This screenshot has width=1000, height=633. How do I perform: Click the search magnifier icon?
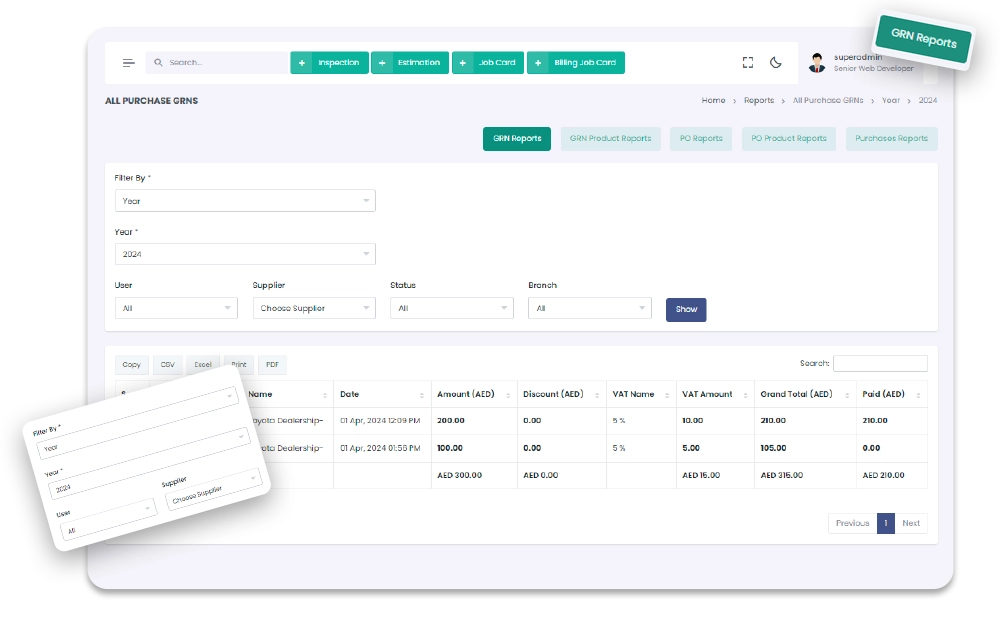pyautogui.click(x=158, y=62)
